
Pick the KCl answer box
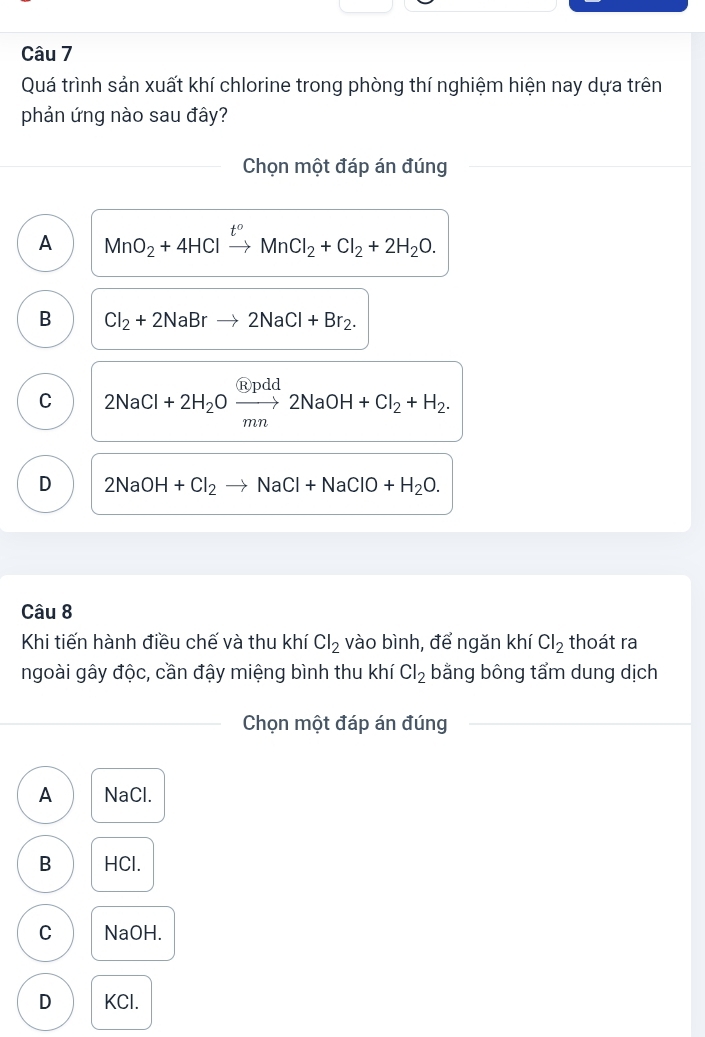pos(122,1002)
